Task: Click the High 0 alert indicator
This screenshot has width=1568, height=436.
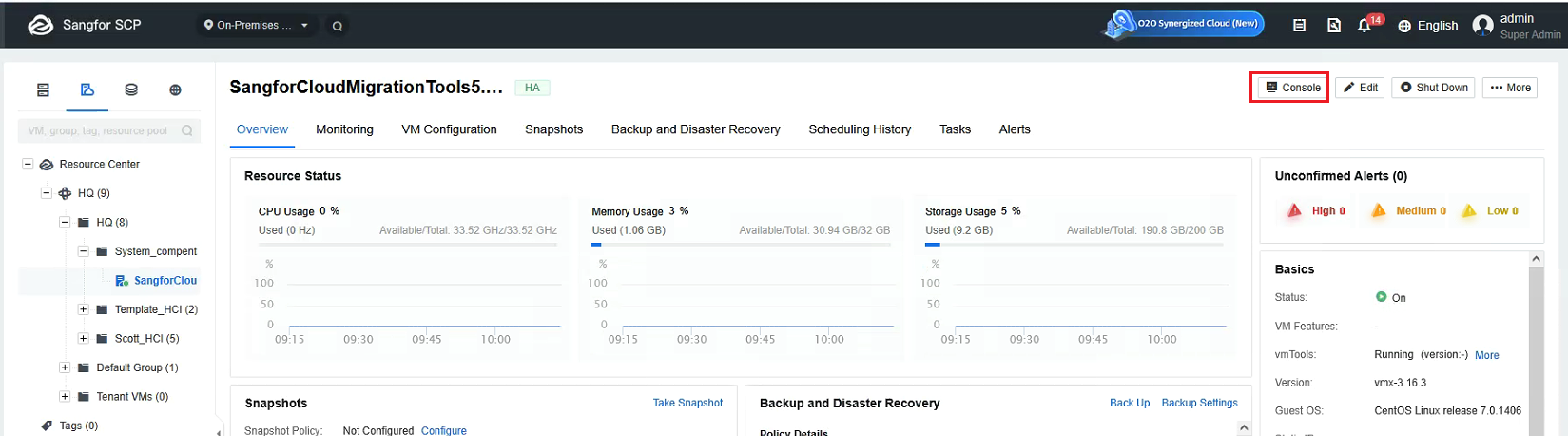Action: click(1316, 210)
